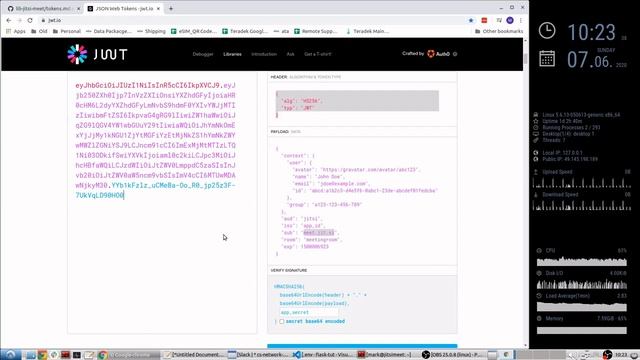This screenshot has height=360, width=640.
Task: Open the ata bookmark
Action: pos(281,31)
